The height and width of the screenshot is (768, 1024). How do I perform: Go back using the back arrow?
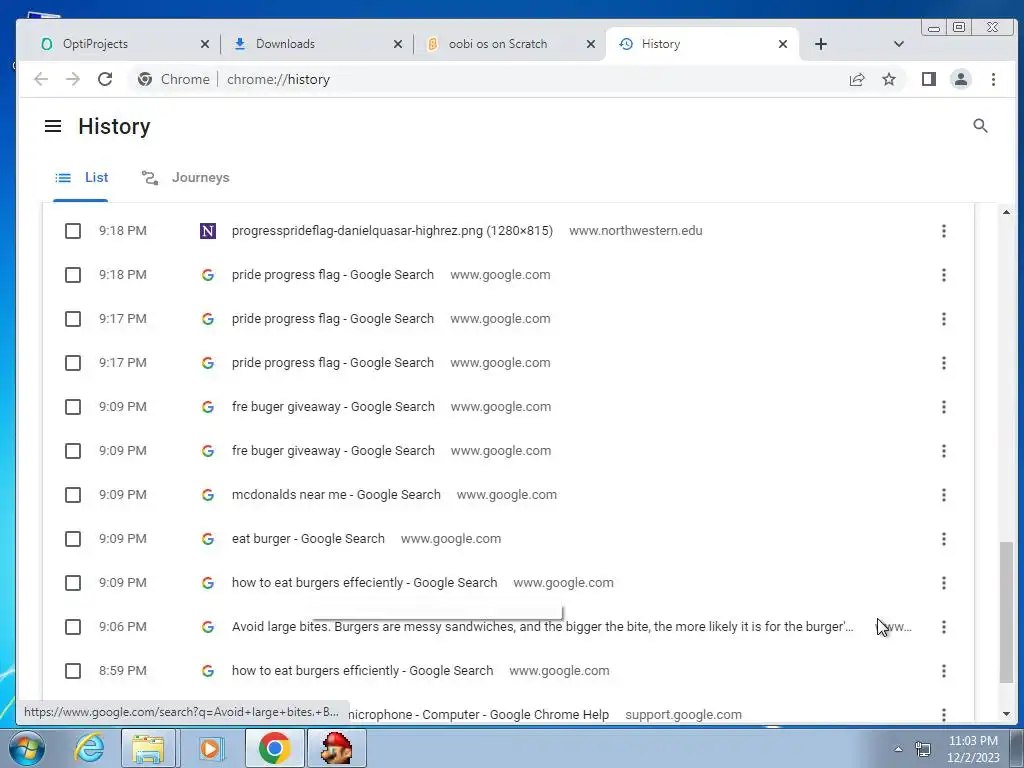tap(41, 79)
